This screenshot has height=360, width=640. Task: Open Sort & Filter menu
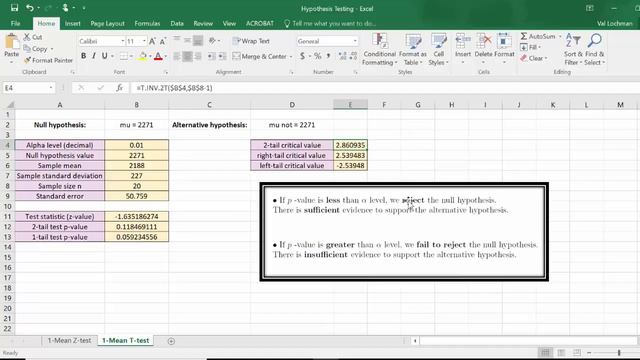(573, 49)
